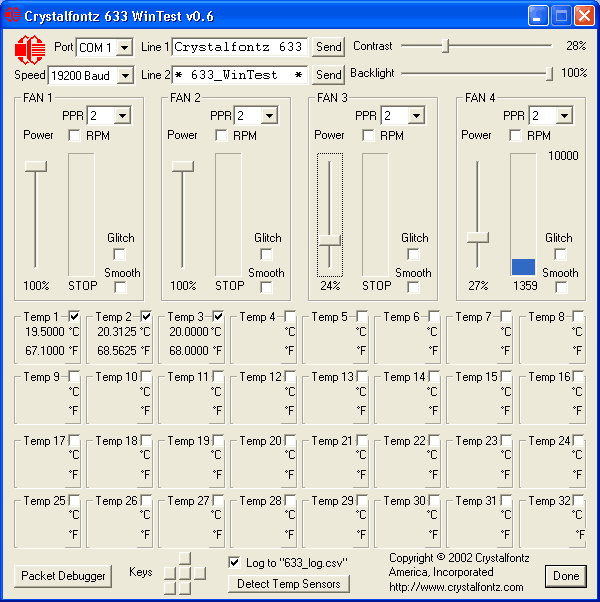The width and height of the screenshot is (600, 602).
Task: Enable FAN 3 RPM checkbox
Action: point(368,136)
